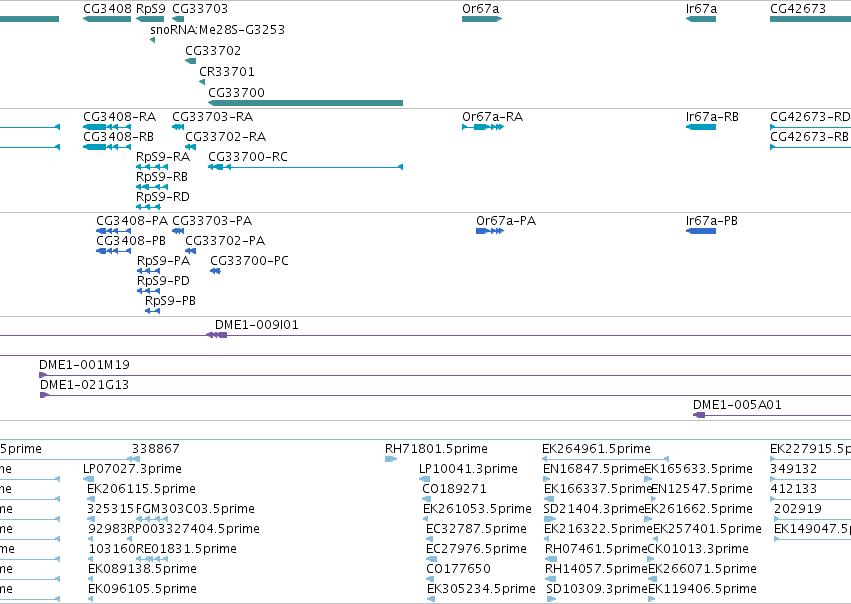851x604 pixels.
Task: Click the LP07027.3prime EST label
Action: tap(132, 469)
